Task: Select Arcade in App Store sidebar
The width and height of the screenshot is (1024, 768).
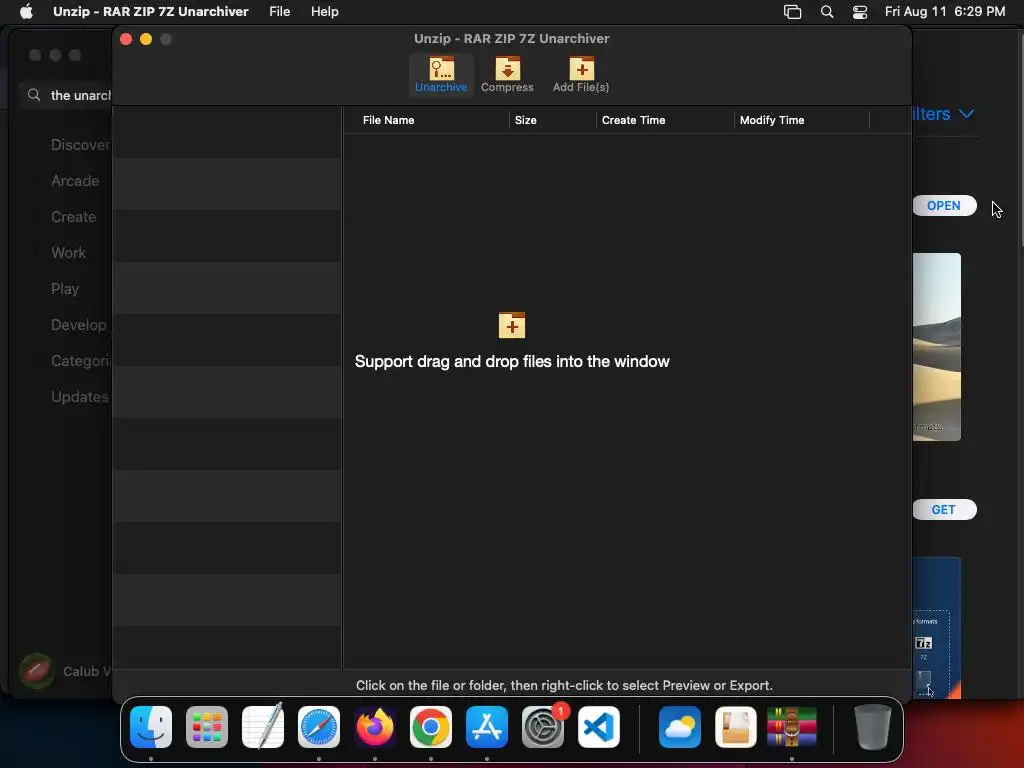Action: tap(75, 181)
